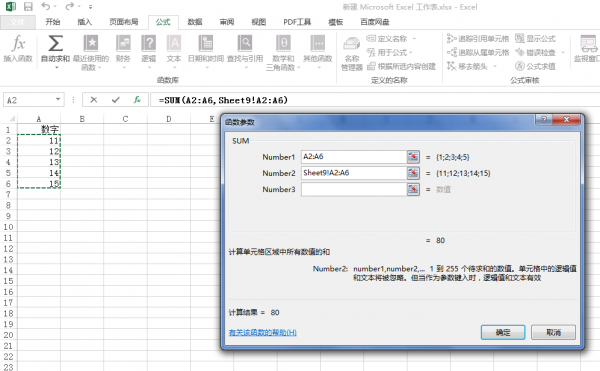Click the Insert Function fx icon in ribbon
This screenshot has height=371, width=600.
18,43
